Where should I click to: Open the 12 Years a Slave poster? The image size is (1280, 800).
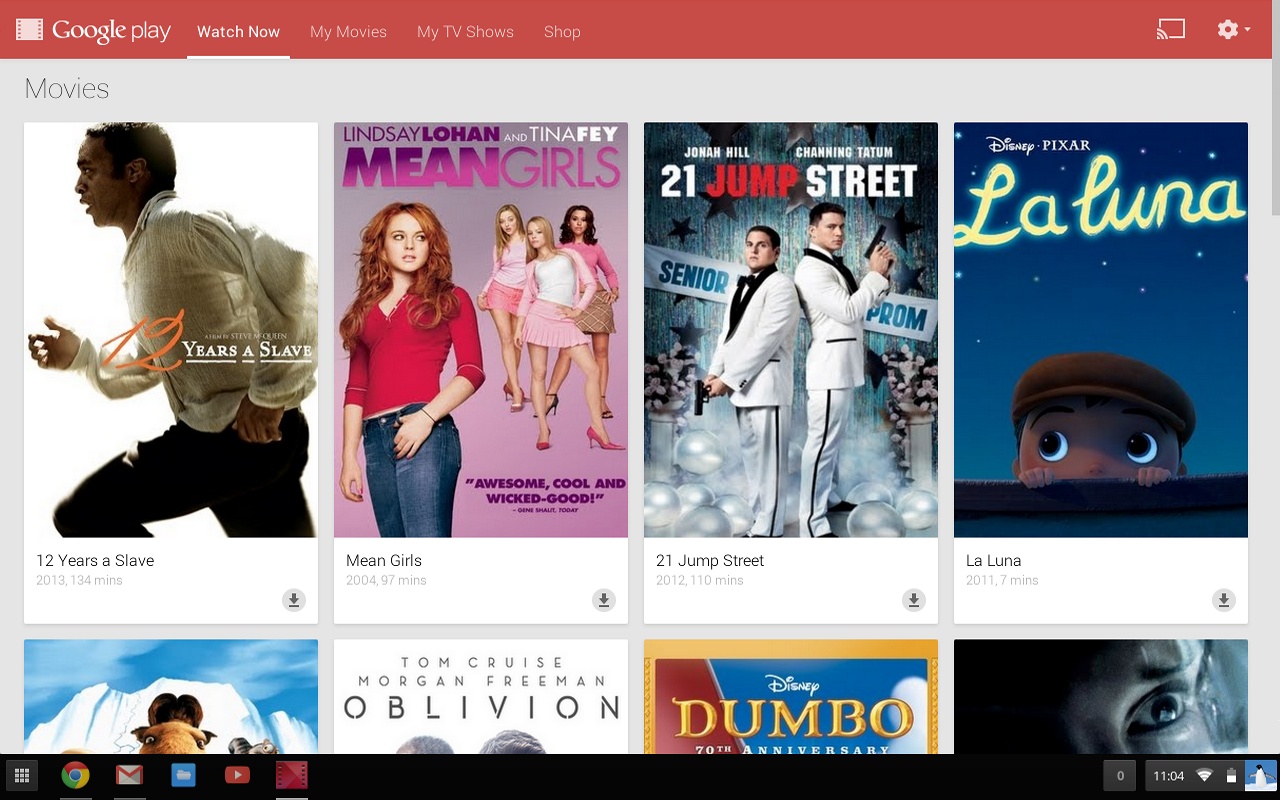[x=171, y=330]
